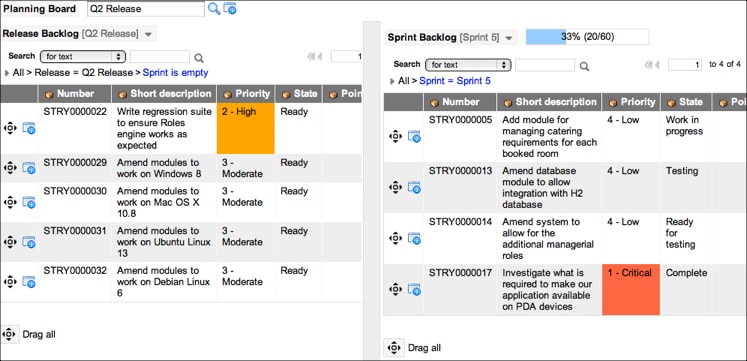Viewport: 747px width, 361px height.
Task: Click drag handle for STRY0000017
Action: click(x=395, y=290)
